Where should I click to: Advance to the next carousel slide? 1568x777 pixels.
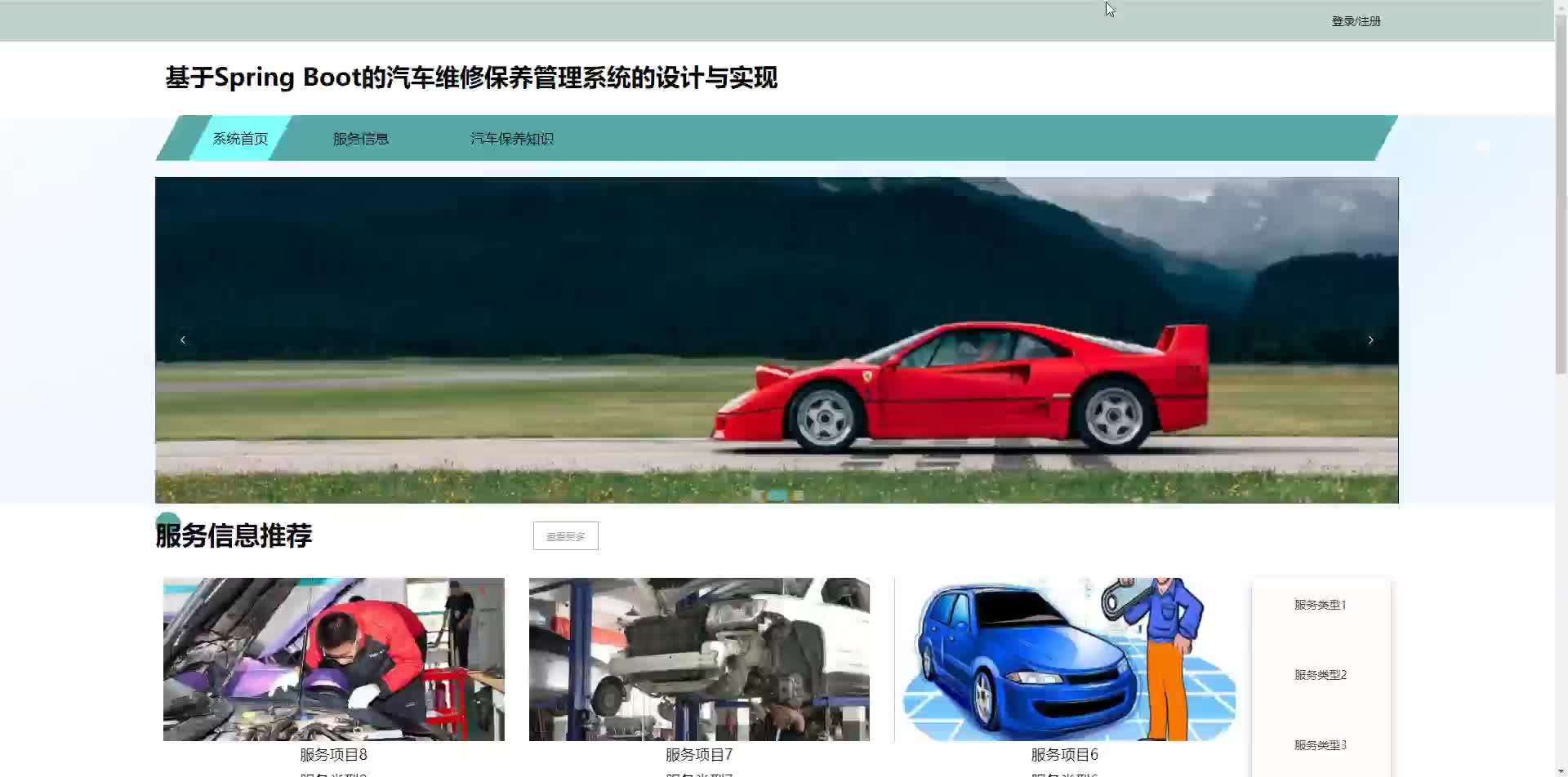tap(1370, 340)
